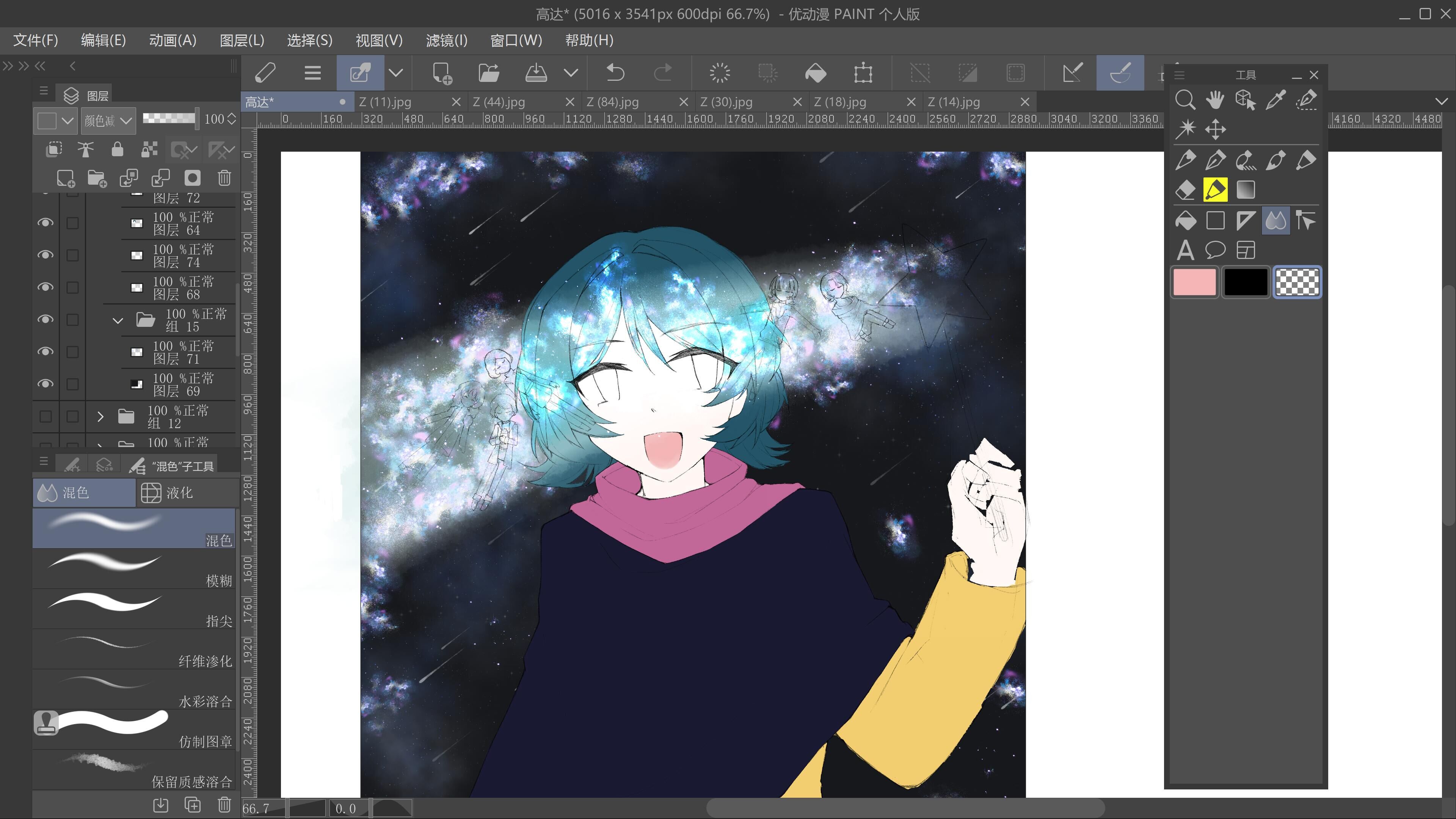Hide layer 图层 64 with eye icon
1456x819 pixels.
(45, 223)
